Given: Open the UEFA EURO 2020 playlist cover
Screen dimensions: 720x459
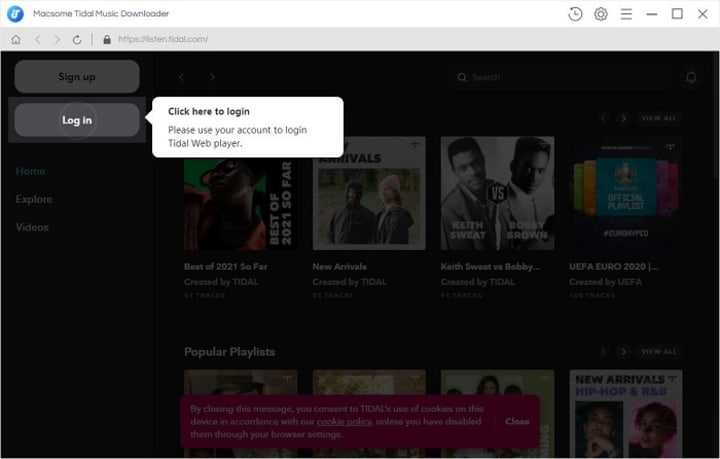Looking at the screenshot, I should coord(625,193).
